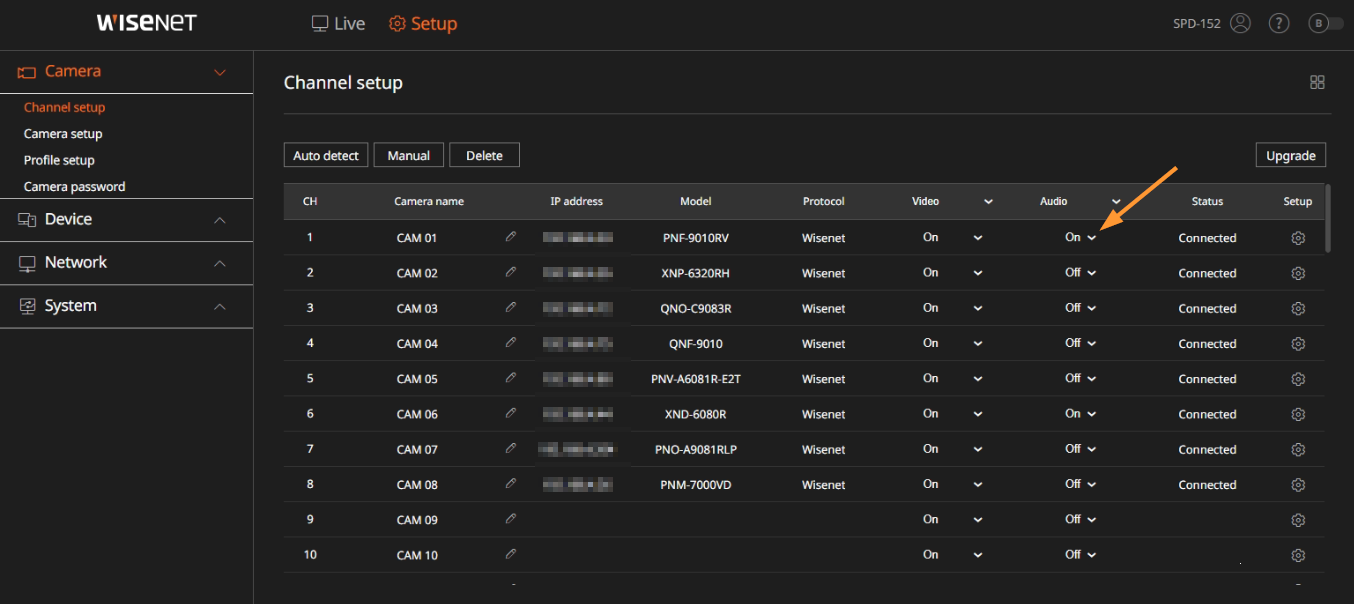Open the Video dropdown for CAM 08
The image size is (1354, 604).
point(978,484)
